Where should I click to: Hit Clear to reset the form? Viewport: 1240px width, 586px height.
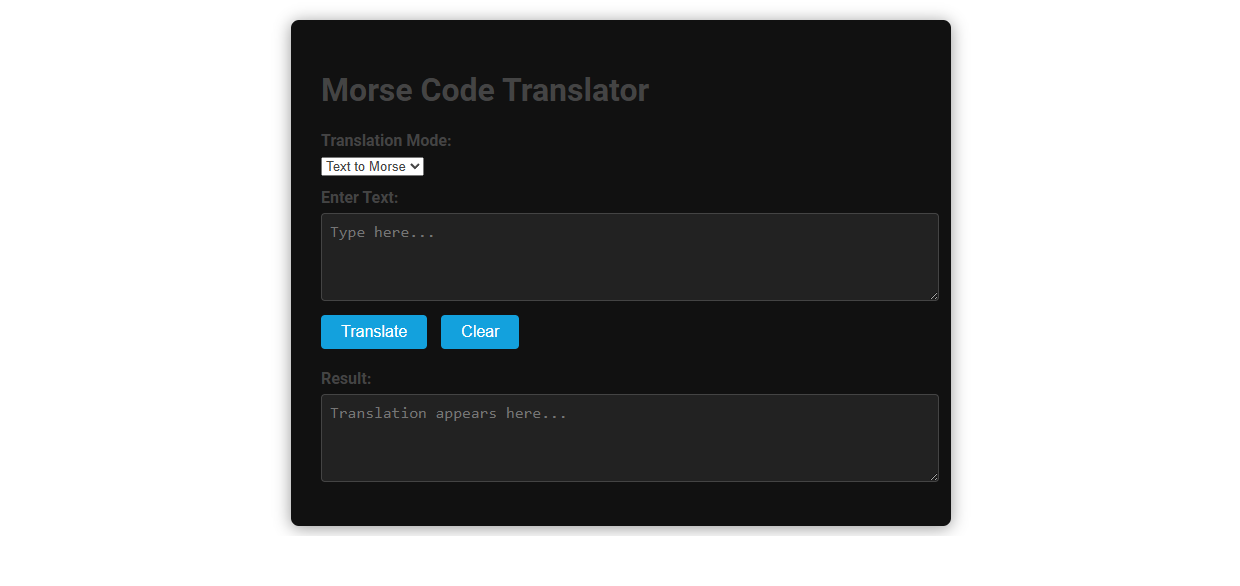click(479, 331)
